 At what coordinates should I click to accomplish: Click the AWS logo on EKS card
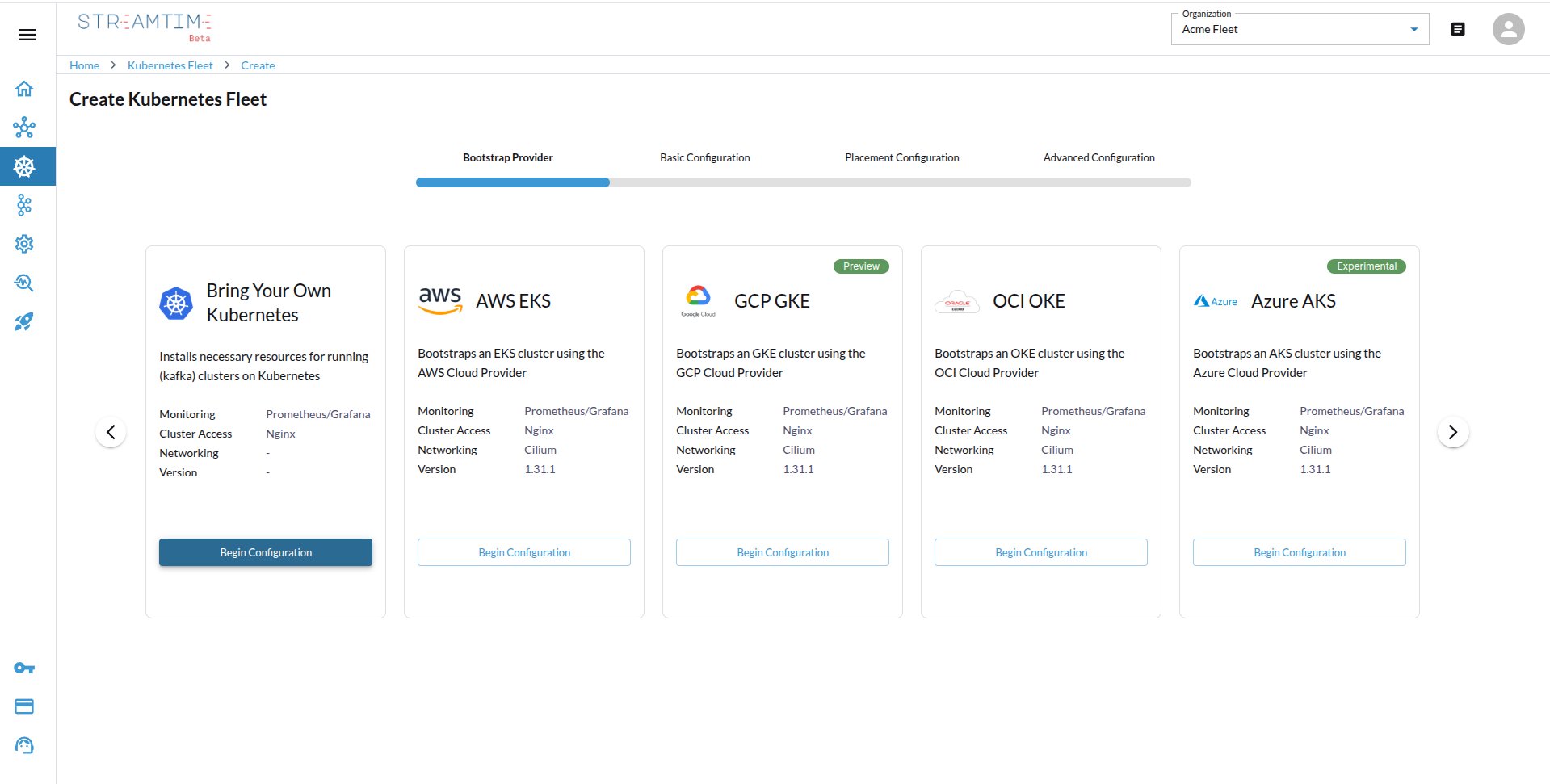pos(440,300)
